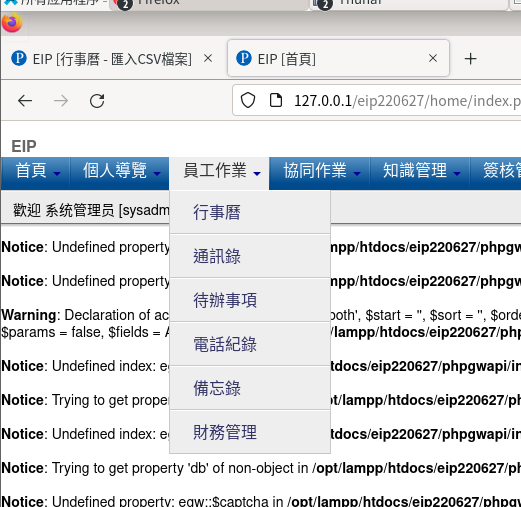This screenshot has height=507, width=521.
Task: Click the Notice egw::$captcha line
Action: (x=261, y=501)
